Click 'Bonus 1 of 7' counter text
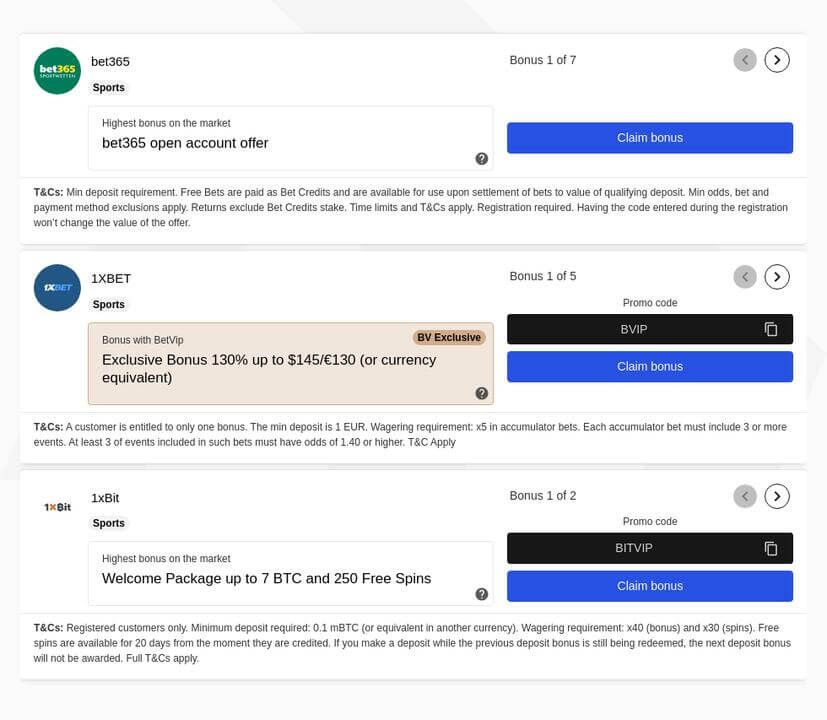This screenshot has height=720, width=827. coord(543,60)
